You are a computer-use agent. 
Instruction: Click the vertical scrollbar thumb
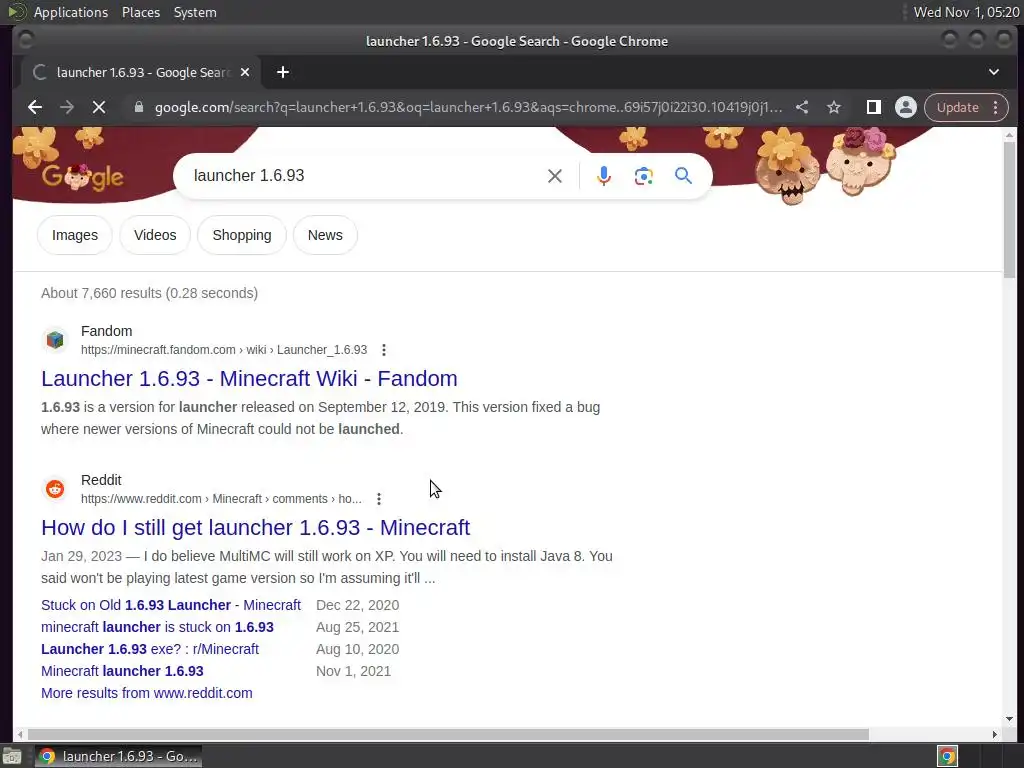tap(1010, 209)
